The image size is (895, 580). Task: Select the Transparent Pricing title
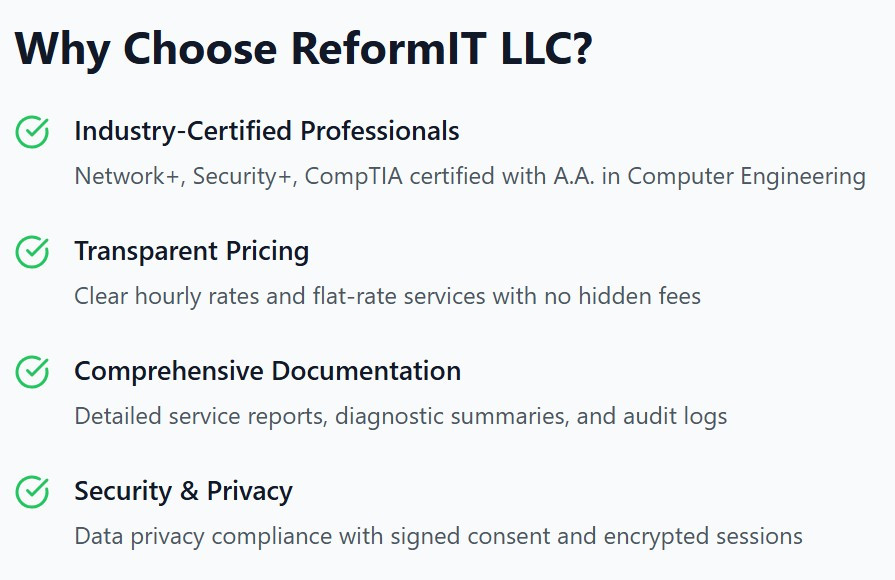click(192, 251)
